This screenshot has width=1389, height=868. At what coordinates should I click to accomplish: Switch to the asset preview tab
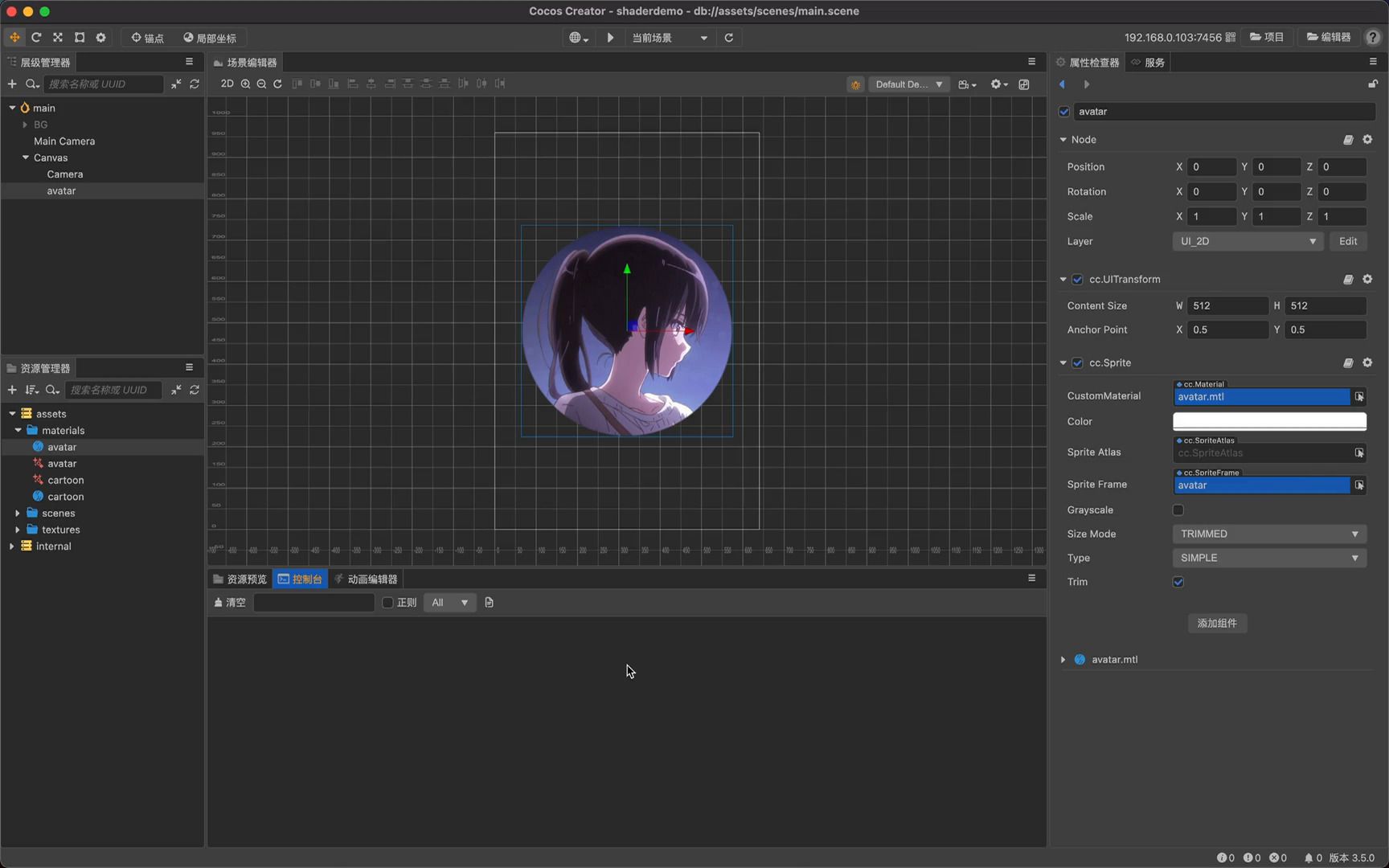240,579
